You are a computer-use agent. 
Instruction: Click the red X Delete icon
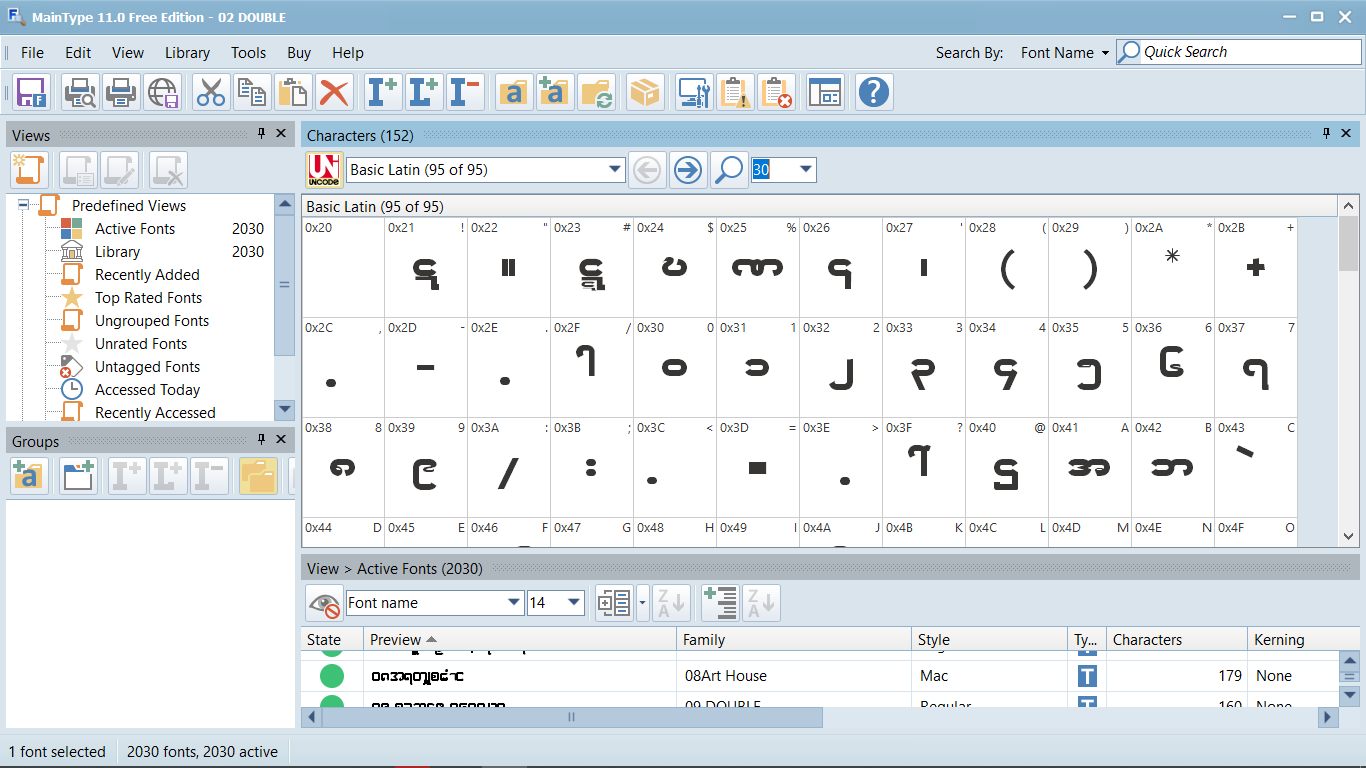[x=334, y=93]
